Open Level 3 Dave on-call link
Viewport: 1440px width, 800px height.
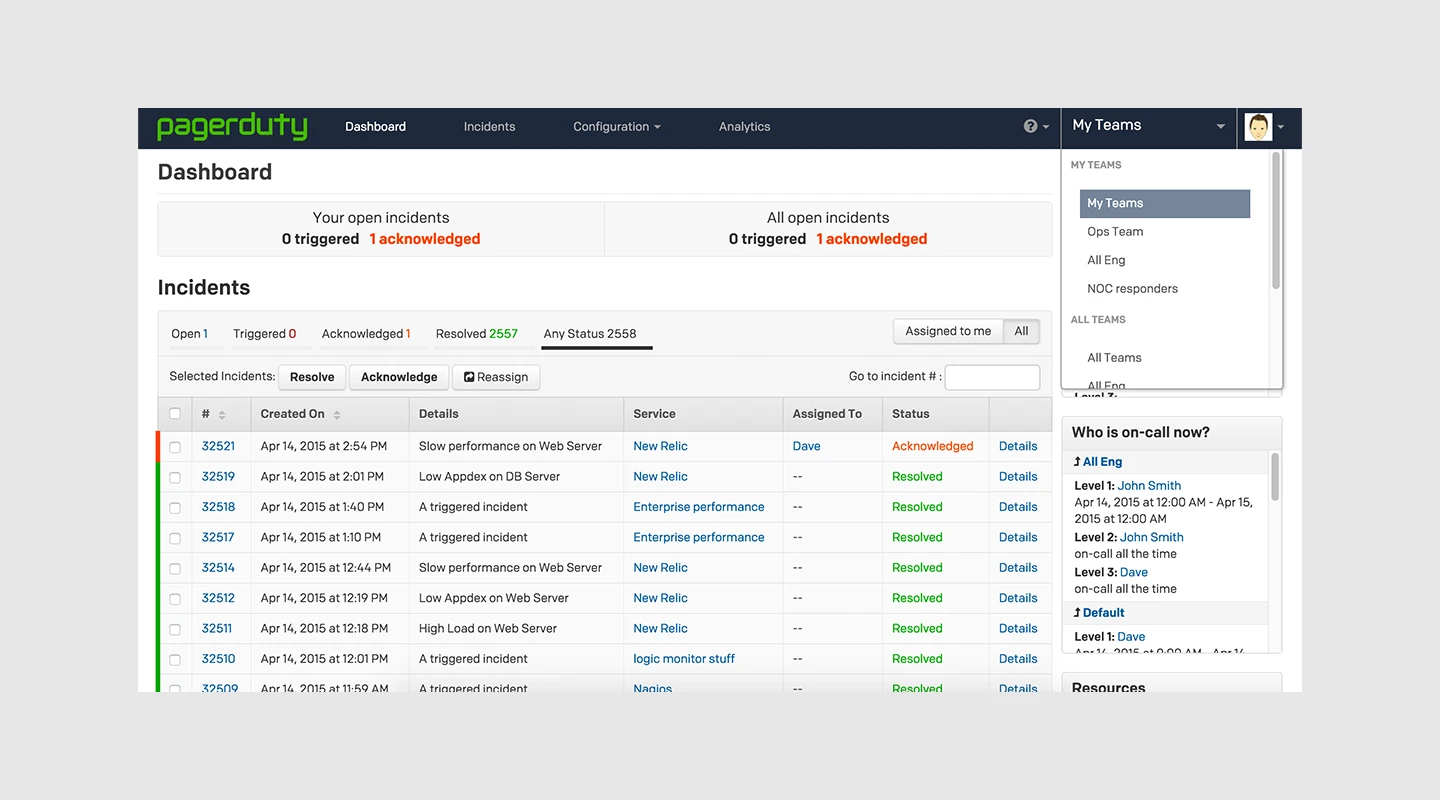tap(1134, 573)
